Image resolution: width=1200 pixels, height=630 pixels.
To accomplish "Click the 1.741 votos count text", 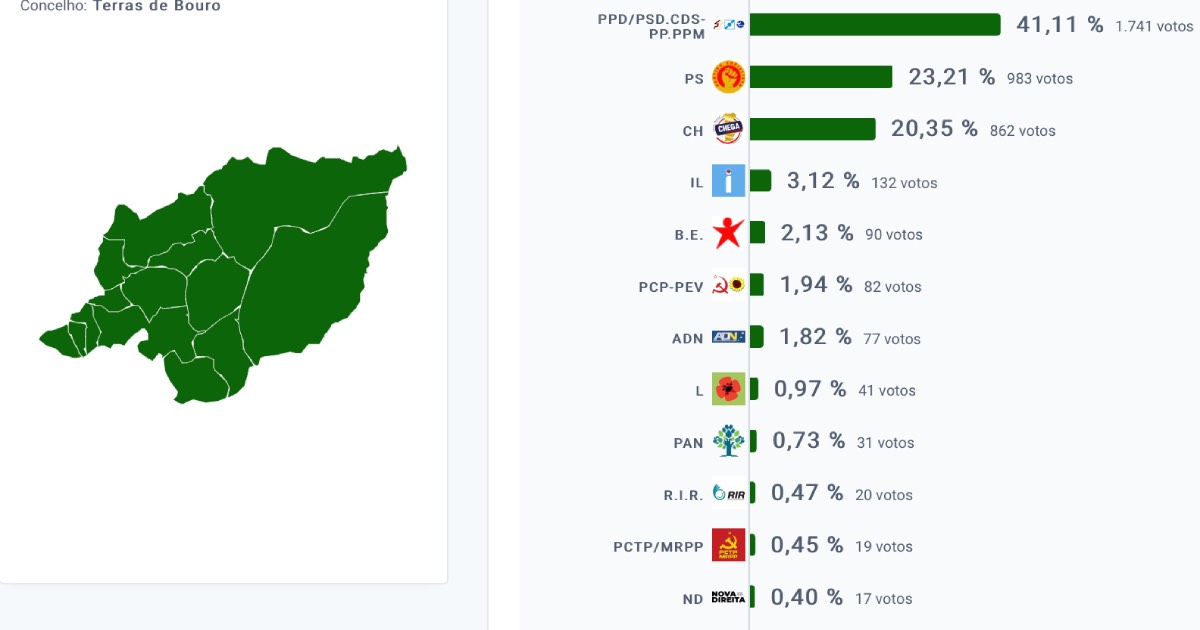I will (x=1155, y=26).
